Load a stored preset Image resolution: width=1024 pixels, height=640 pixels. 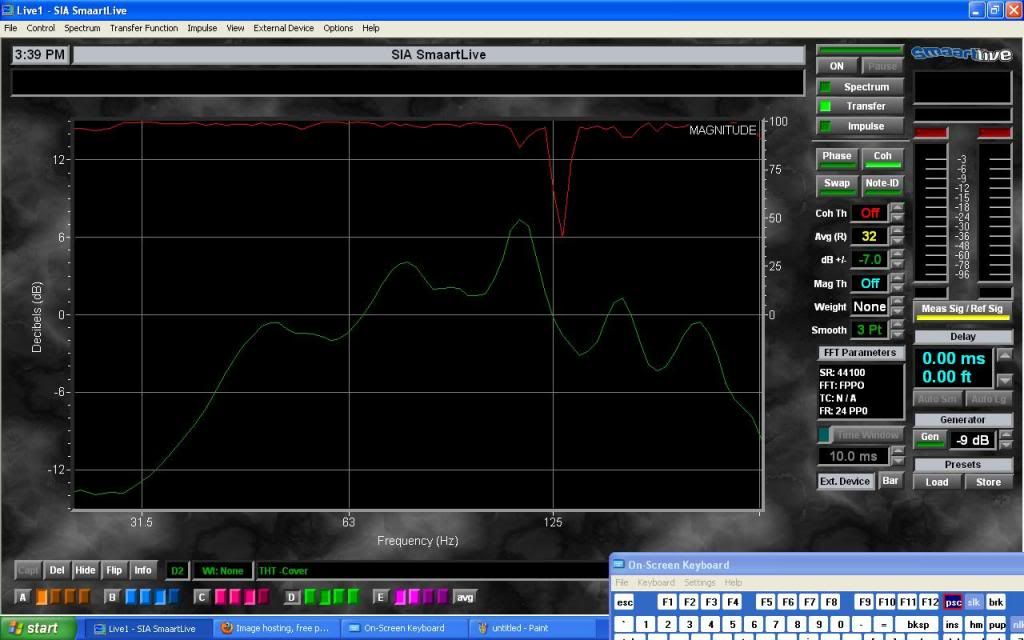(x=936, y=481)
